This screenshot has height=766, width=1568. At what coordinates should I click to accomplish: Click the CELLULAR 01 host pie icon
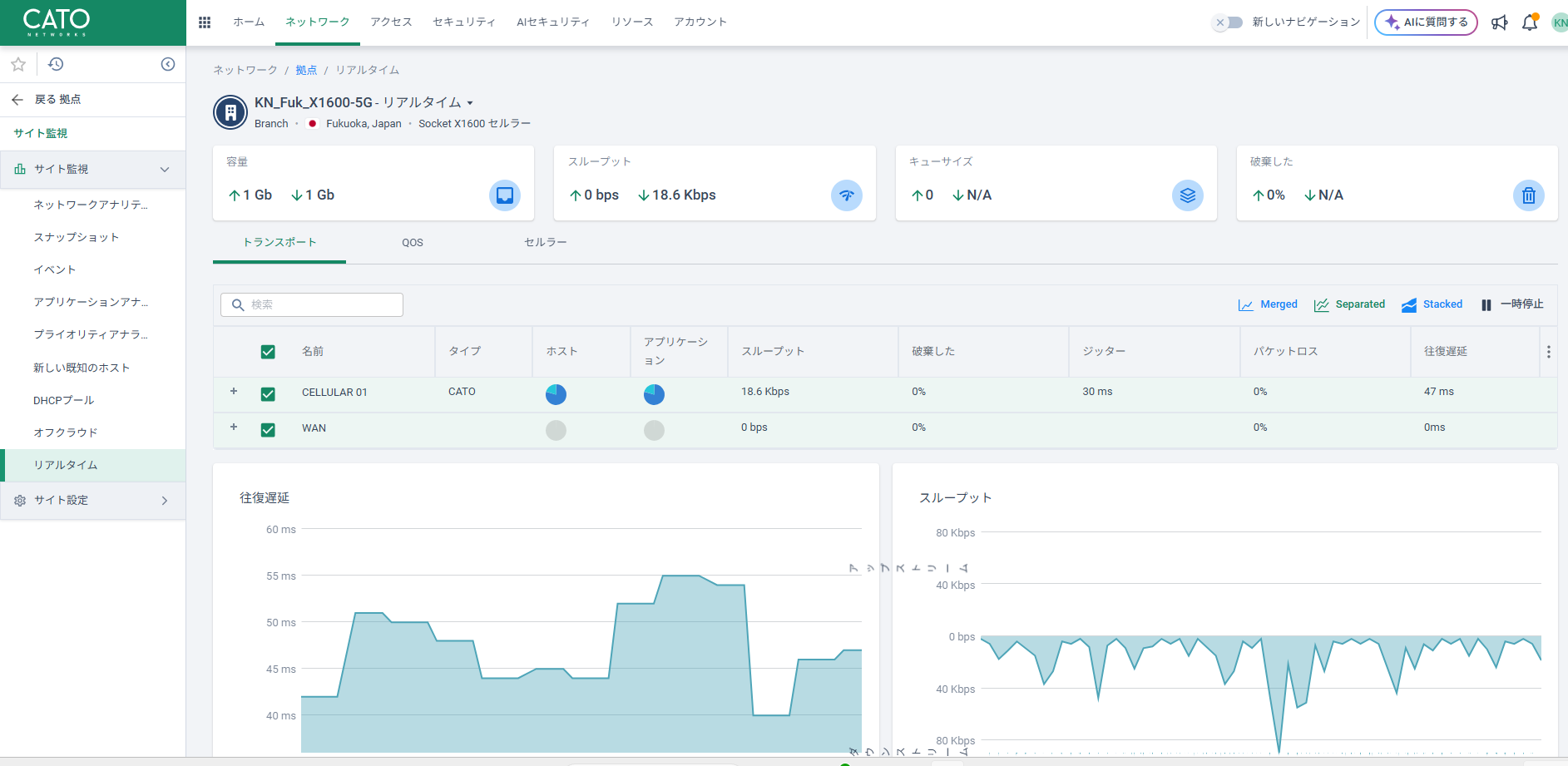tap(556, 394)
